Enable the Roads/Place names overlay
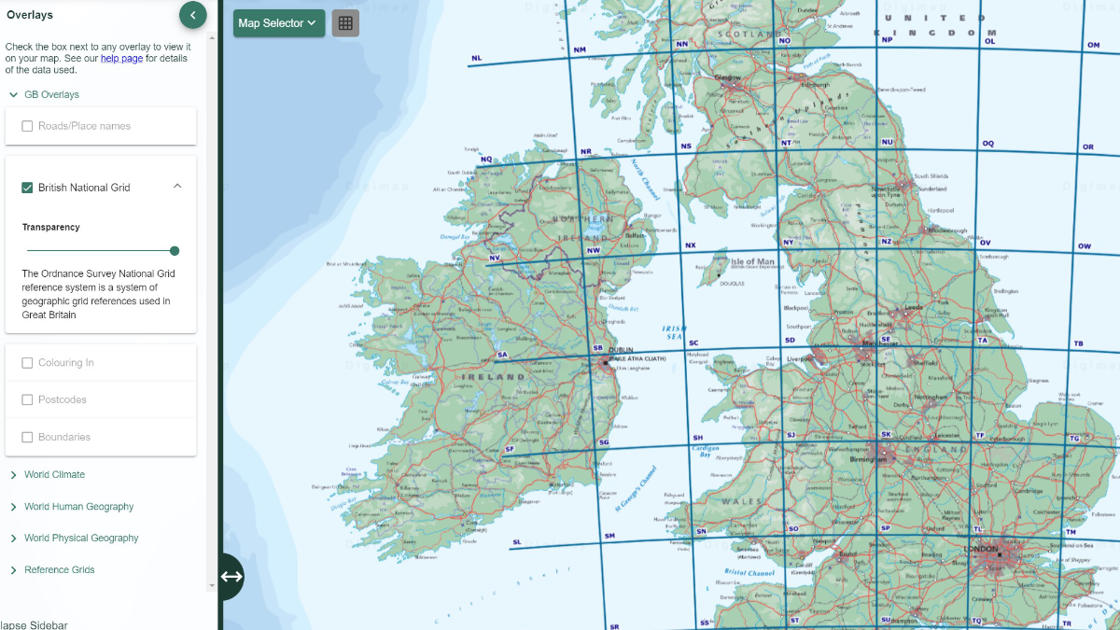Screen dimensions: 1120x630 tap(26, 125)
